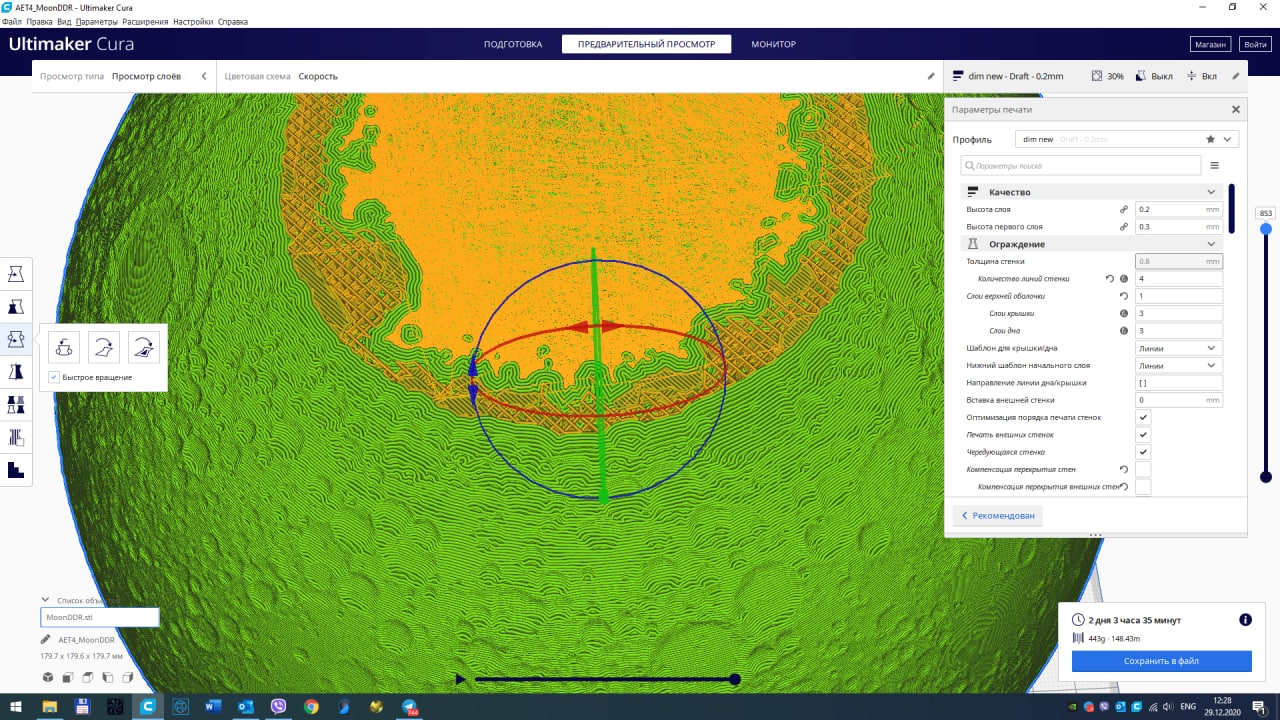
Task: Select the Scale tool in left toolbar
Action: click(x=16, y=306)
